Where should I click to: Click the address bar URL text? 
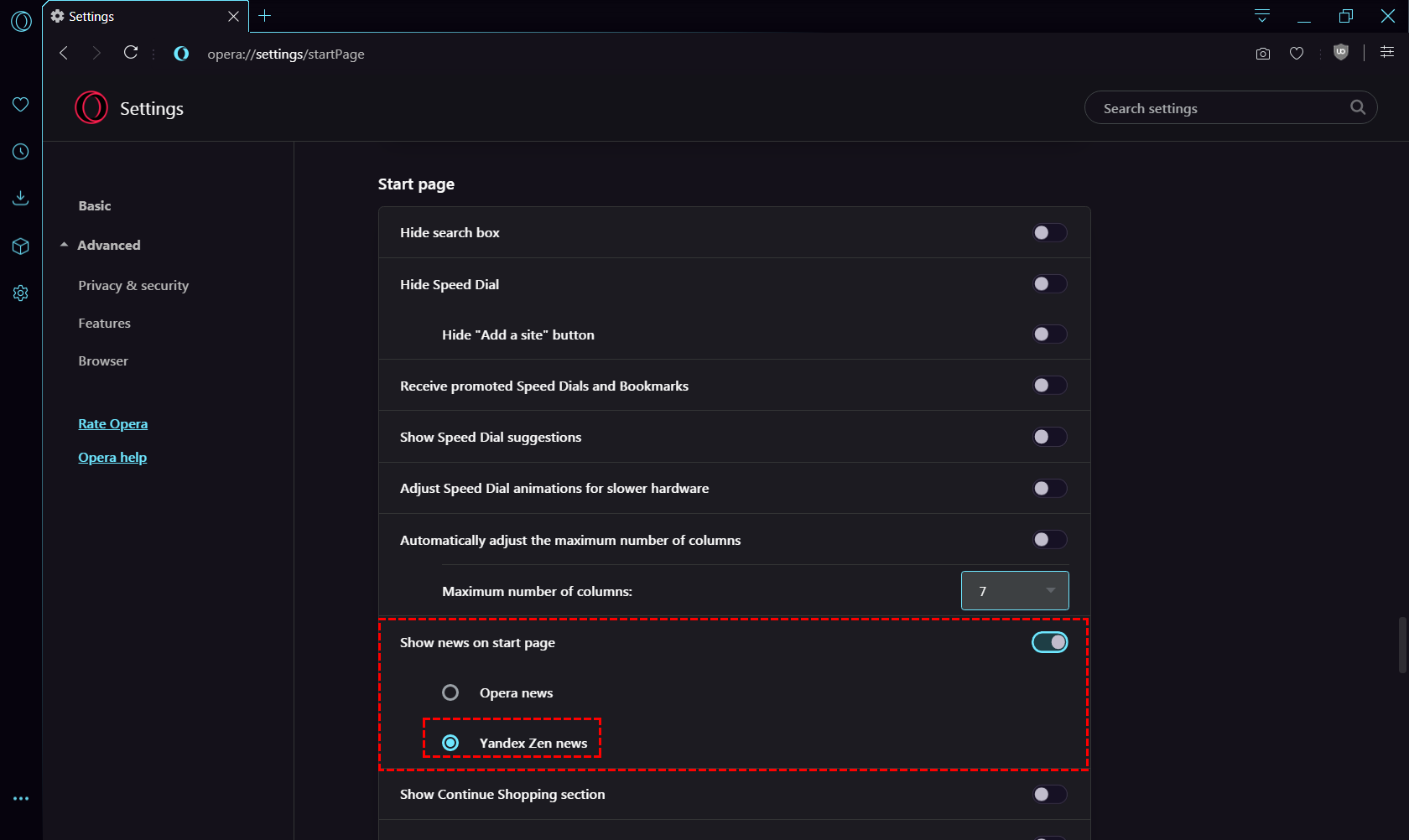286,54
